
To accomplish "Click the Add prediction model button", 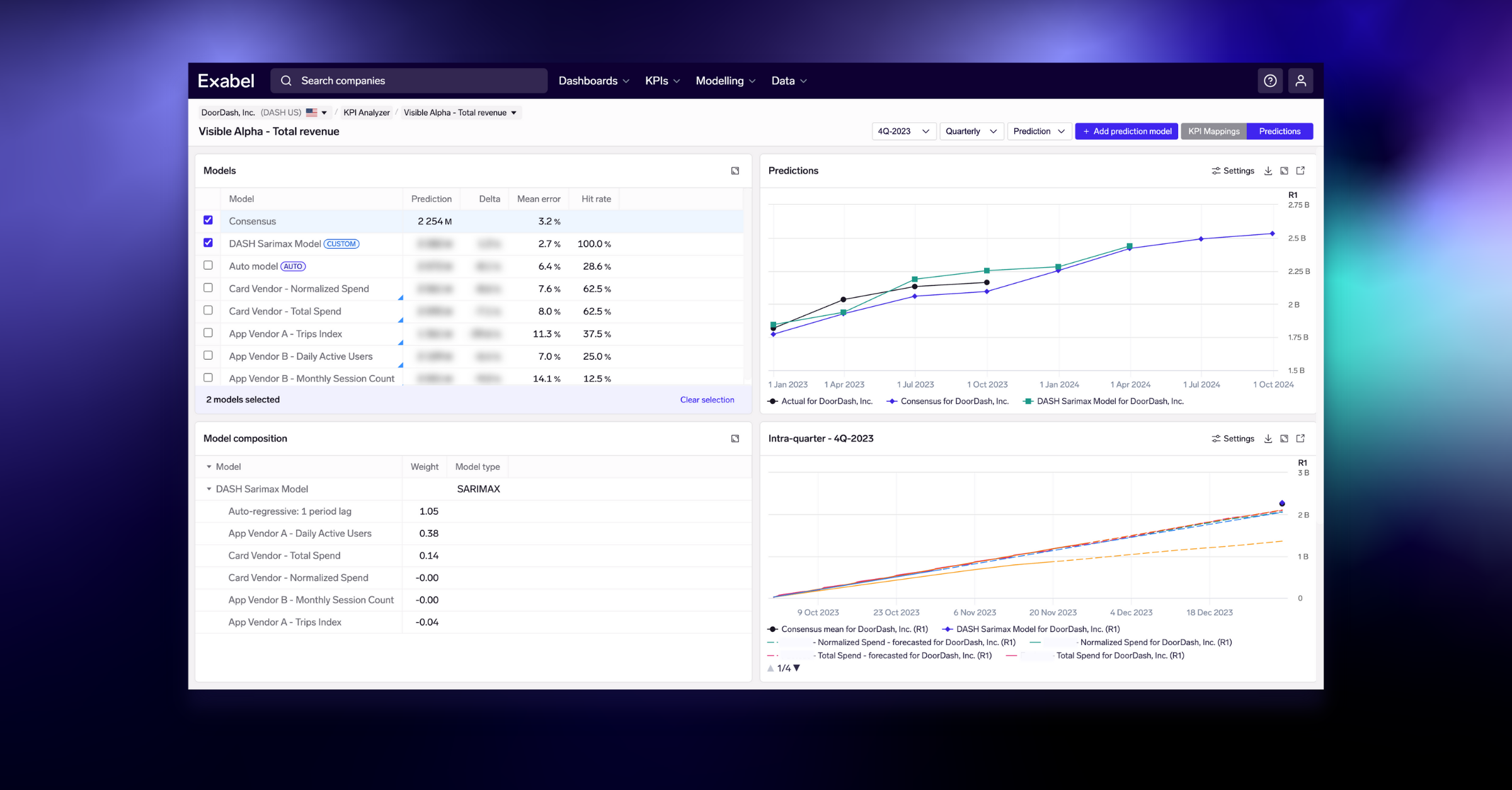I will [x=1126, y=131].
